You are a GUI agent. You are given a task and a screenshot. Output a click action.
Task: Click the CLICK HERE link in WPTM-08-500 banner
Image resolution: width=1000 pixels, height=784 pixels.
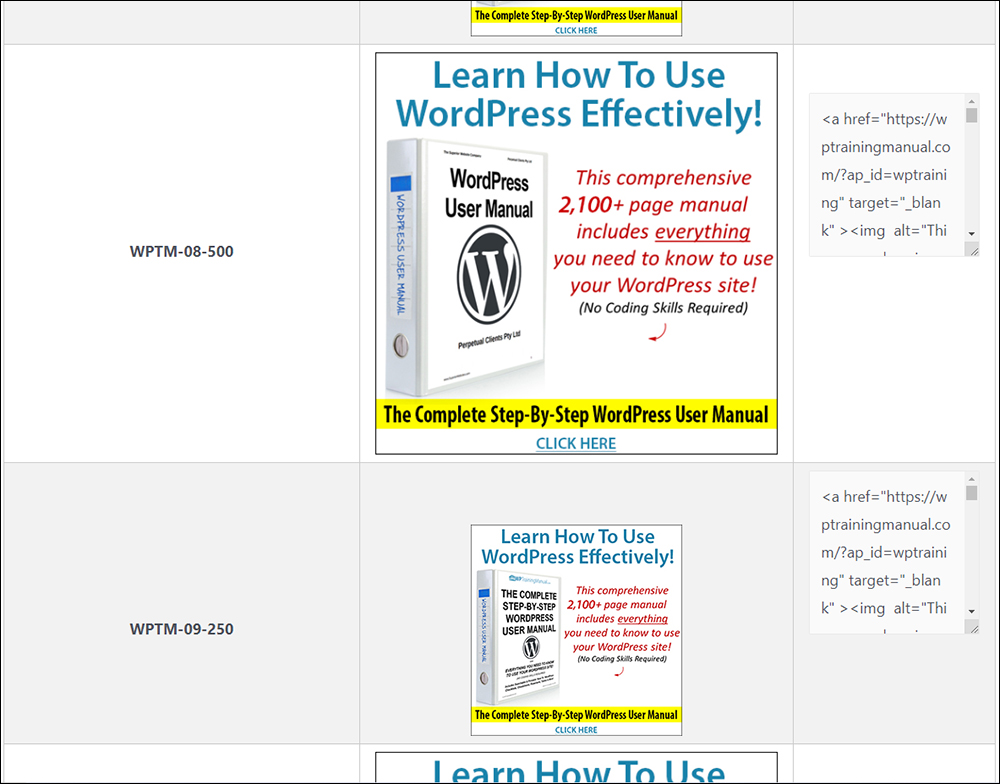pos(576,443)
